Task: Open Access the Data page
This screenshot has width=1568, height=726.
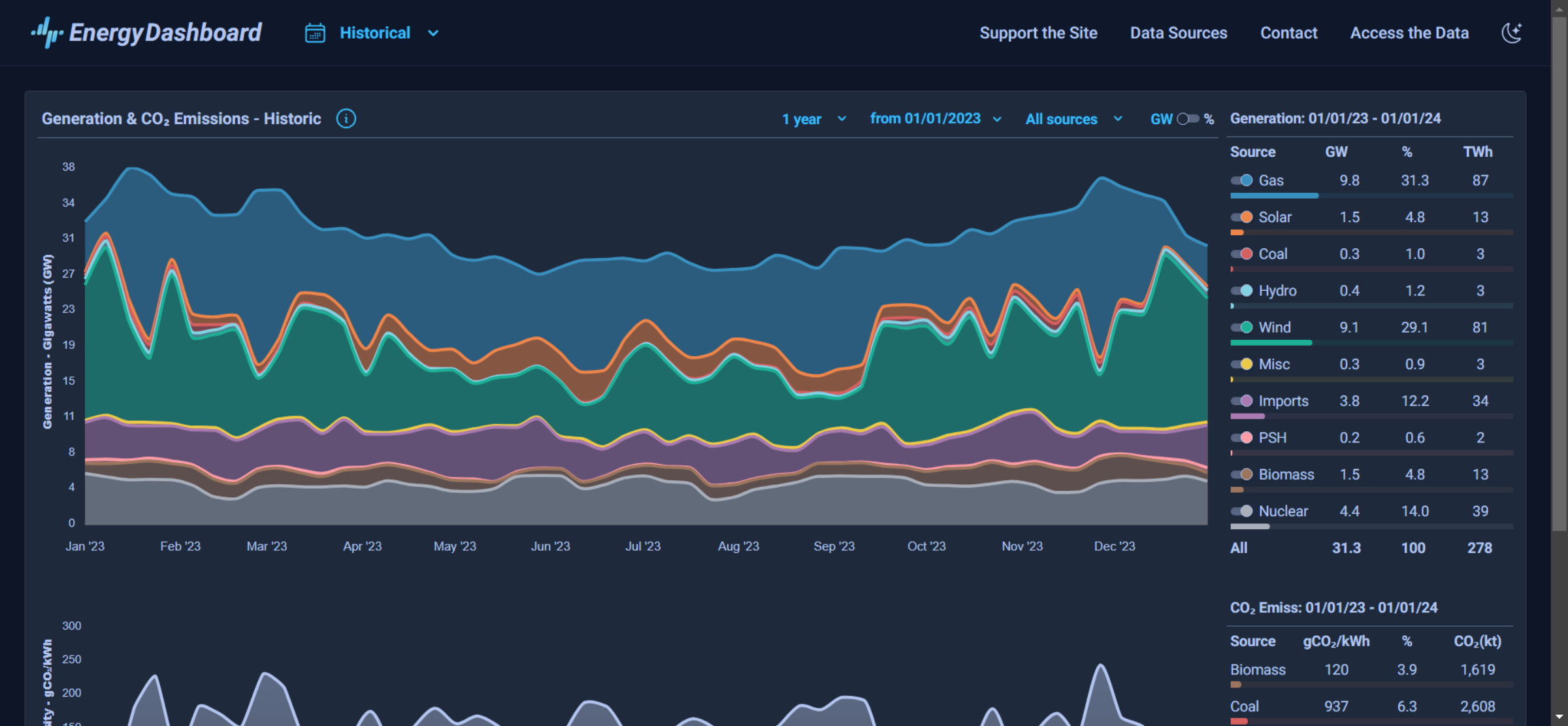Action: click(1409, 33)
